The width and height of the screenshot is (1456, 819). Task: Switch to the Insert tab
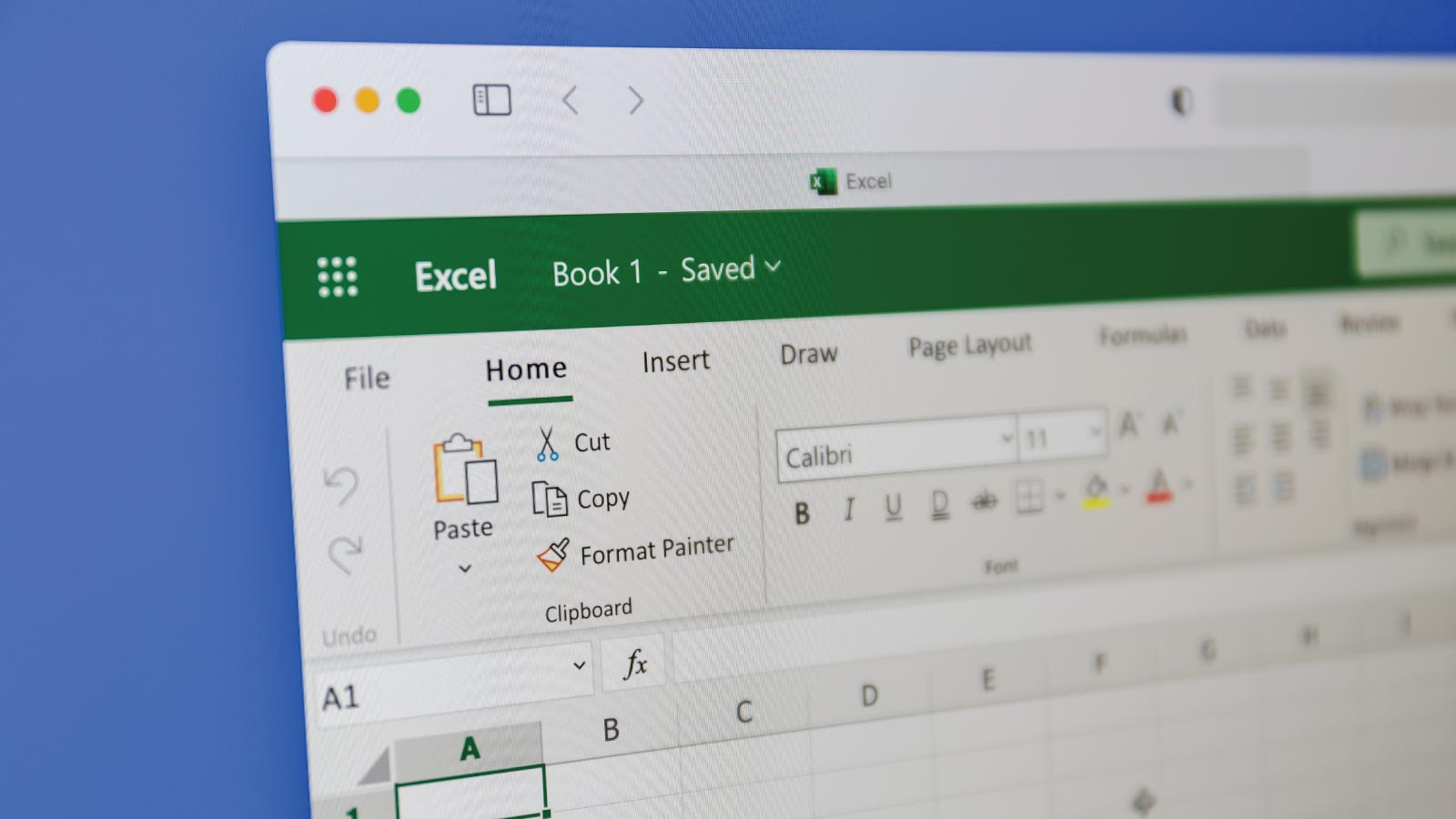point(675,361)
